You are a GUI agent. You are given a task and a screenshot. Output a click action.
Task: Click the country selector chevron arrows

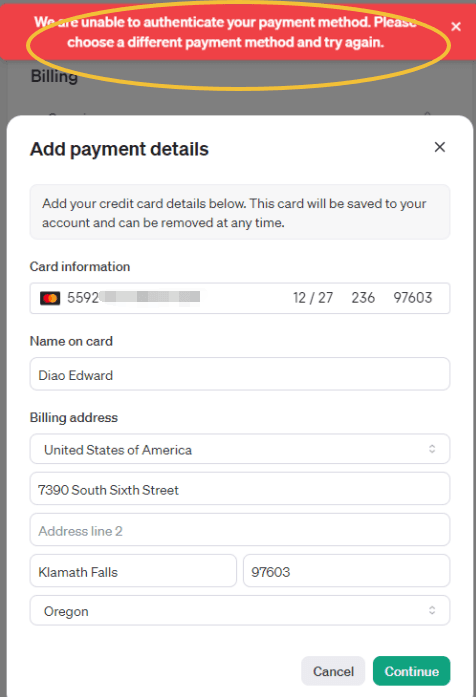coord(432,449)
